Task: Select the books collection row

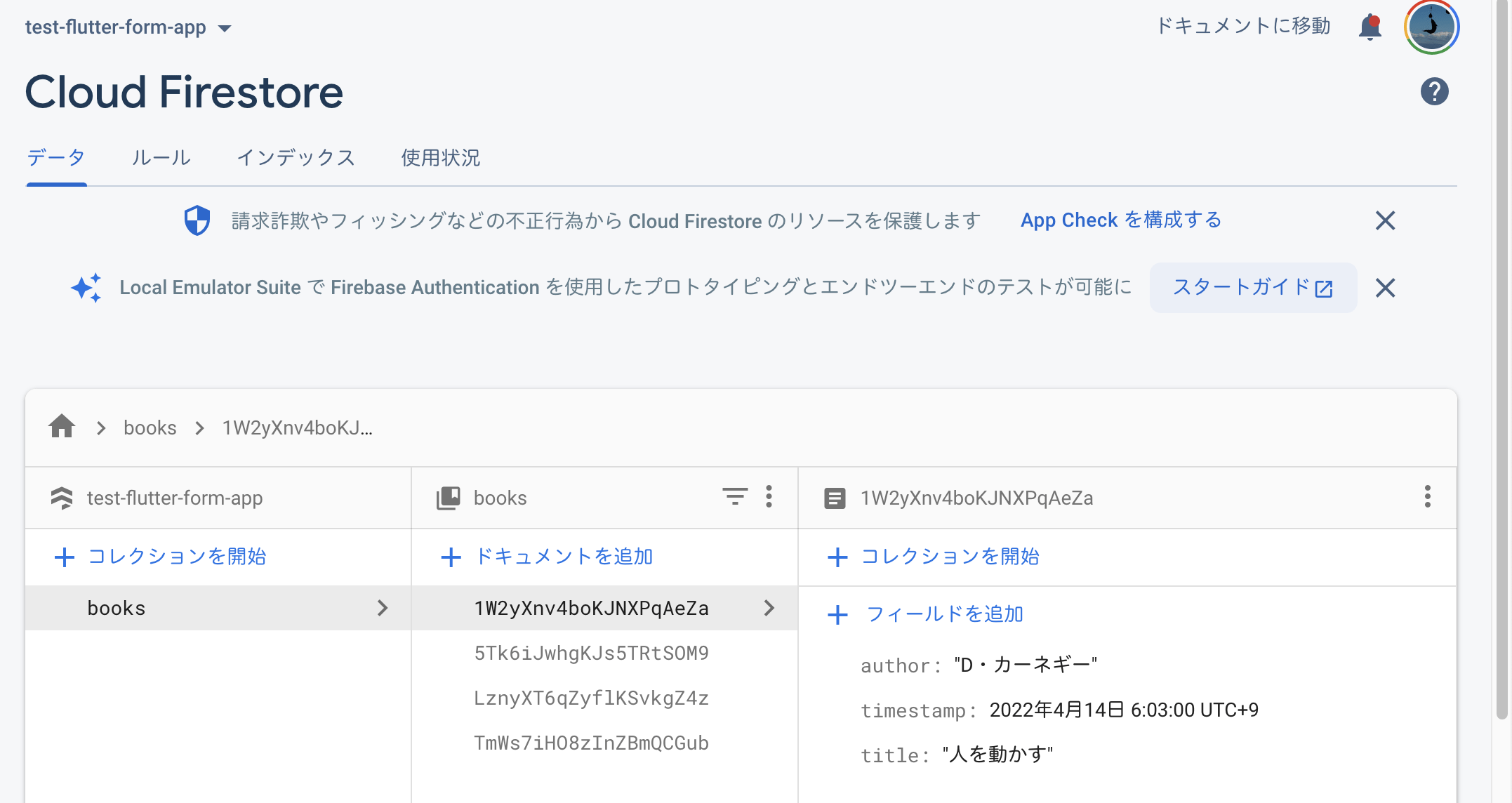Action: click(x=218, y=608)
